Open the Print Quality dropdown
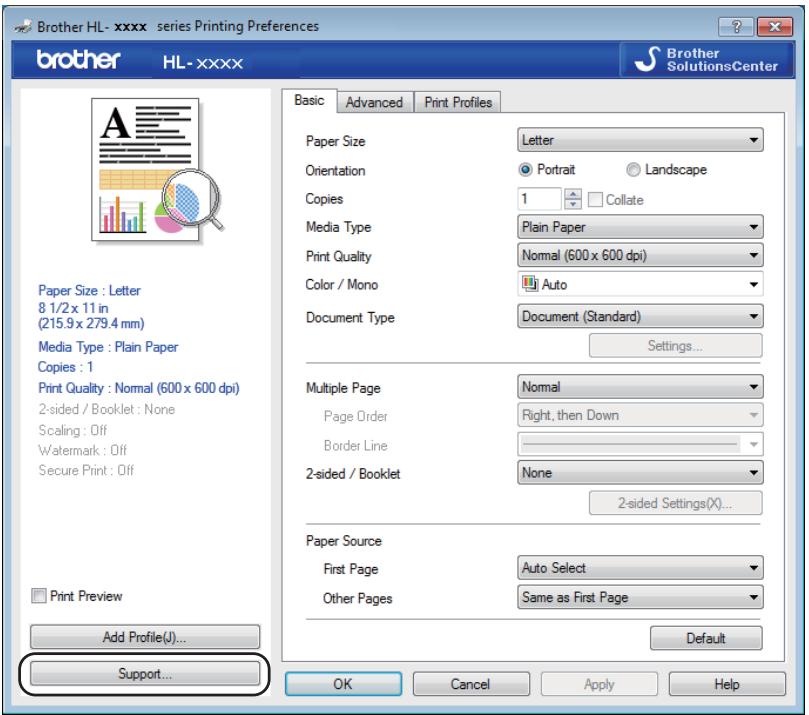The image size is (809, 715). tap(640, 255)
